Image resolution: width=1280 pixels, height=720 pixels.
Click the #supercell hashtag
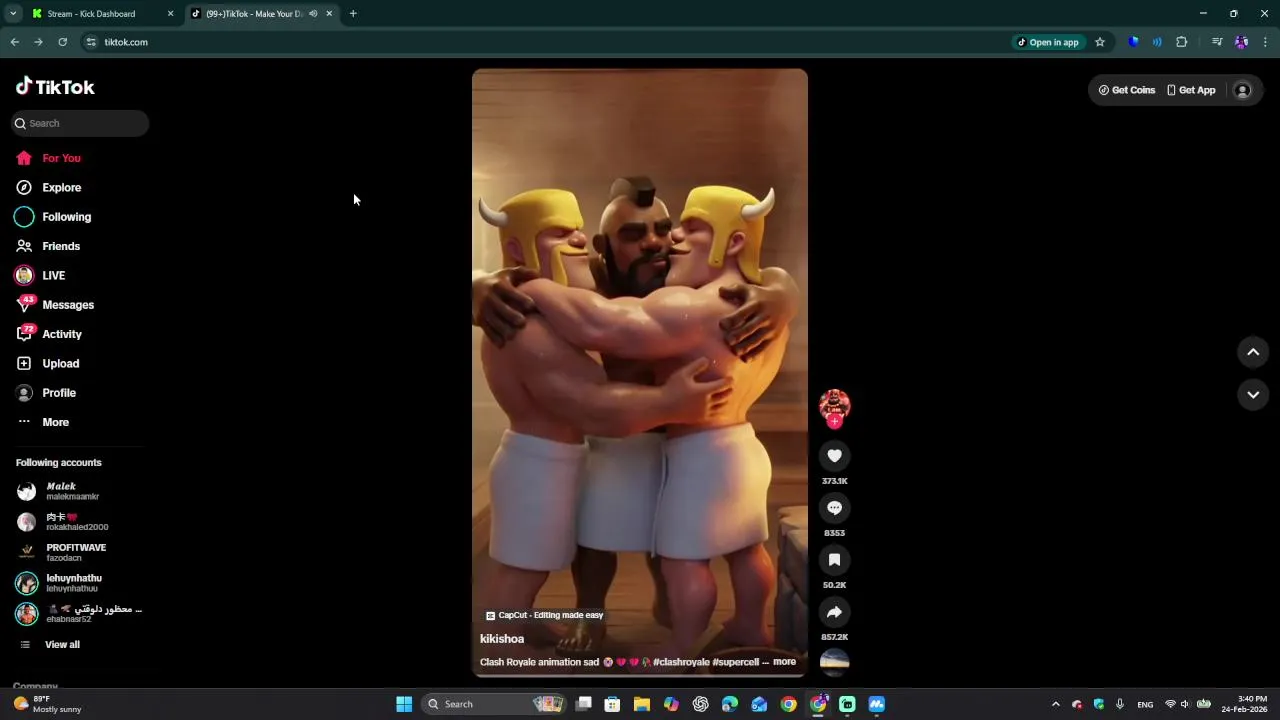[735, 662]
